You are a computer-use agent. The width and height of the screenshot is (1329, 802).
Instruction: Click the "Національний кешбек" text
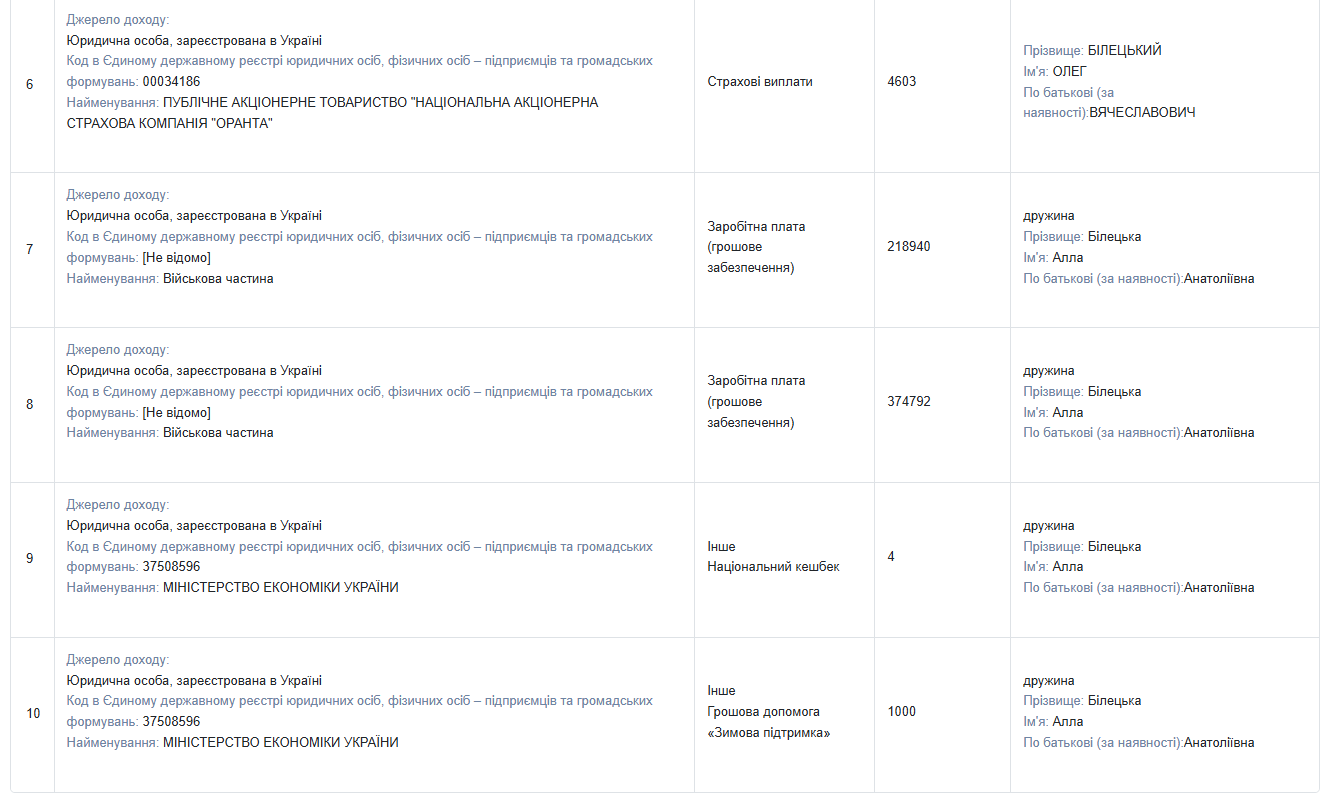coord(773,567)
